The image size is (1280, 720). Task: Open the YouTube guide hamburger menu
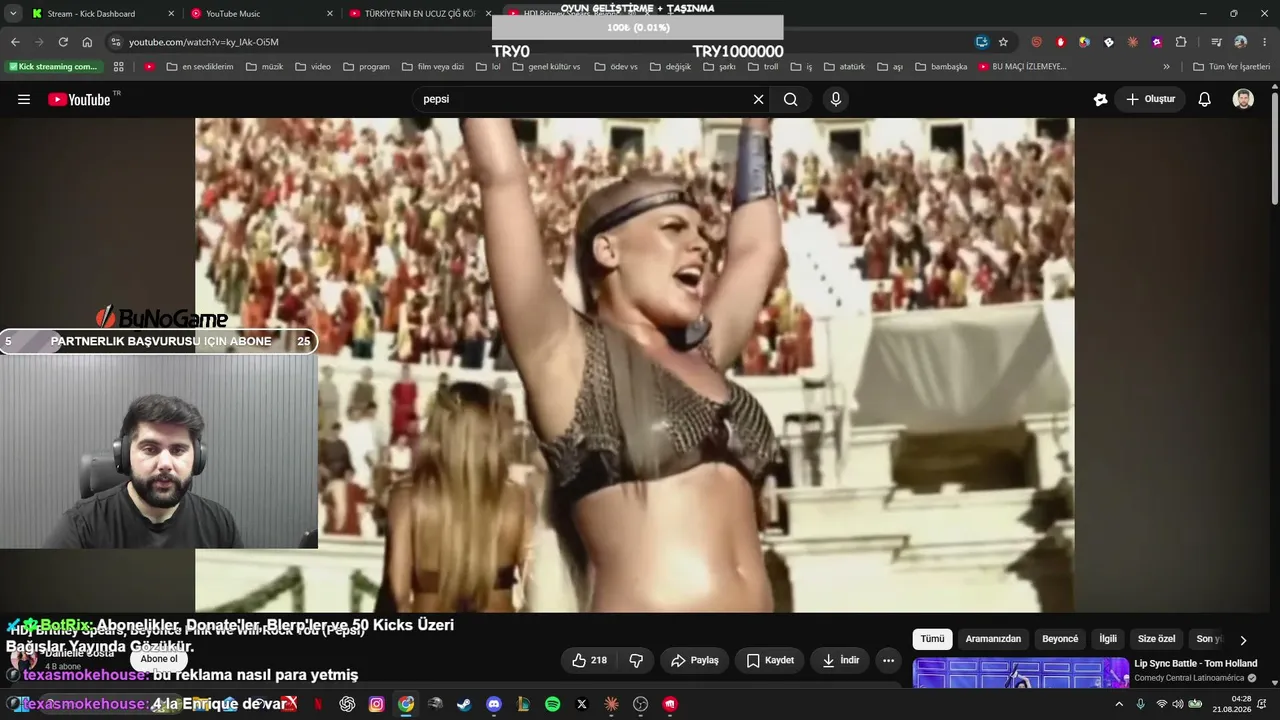(x=24, y=99)
